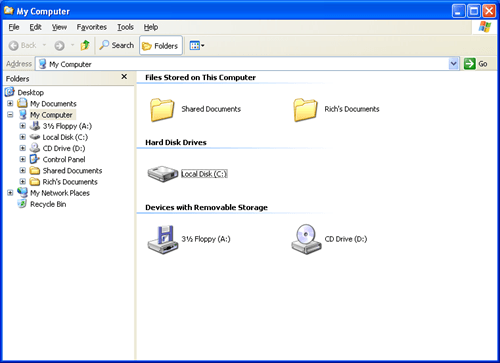
Task: Select My Documents icon in tree
Action: coord(22,103)
